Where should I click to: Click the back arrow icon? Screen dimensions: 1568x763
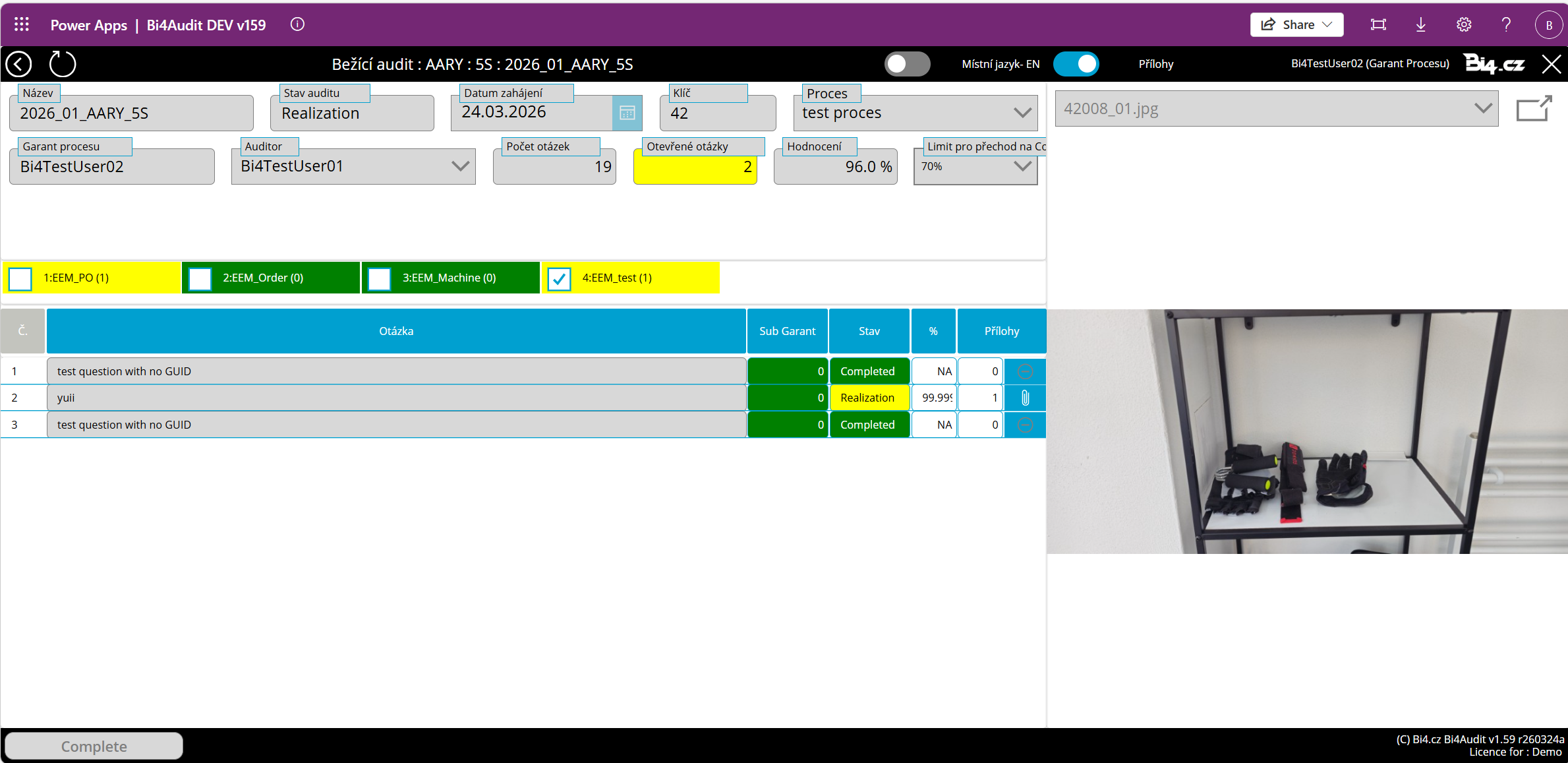(19, 64)
